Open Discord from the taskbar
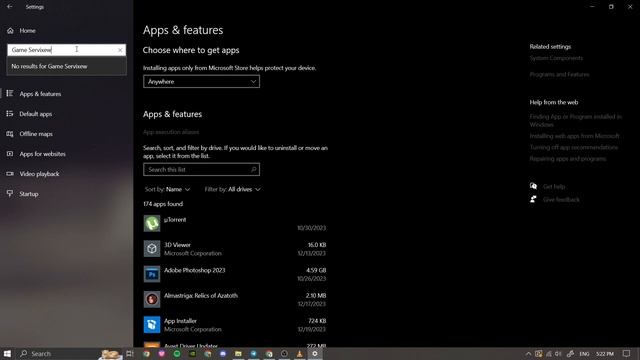This screenshot has width=640, height=360. pyautogui.click(x=223, y=353)
